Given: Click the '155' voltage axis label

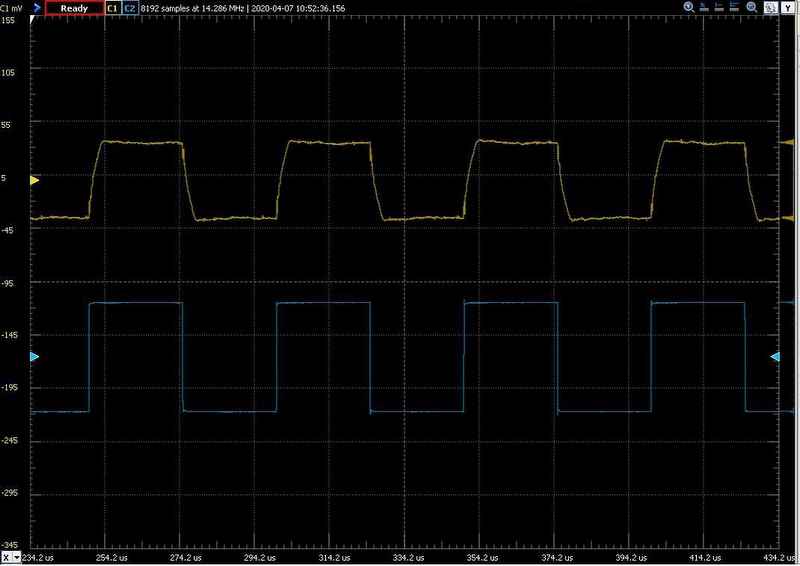Looking at the screenshot, I should (x=8, y=20).
